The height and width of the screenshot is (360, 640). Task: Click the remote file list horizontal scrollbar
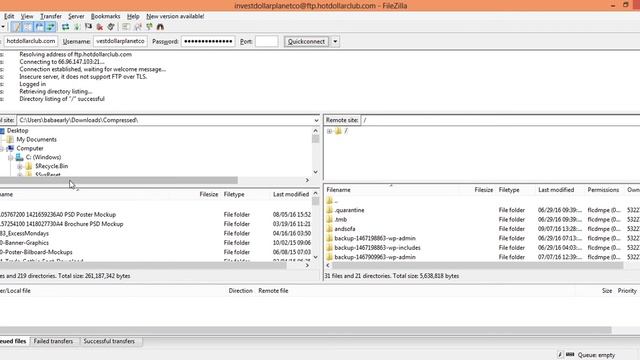pyautogui.click(x=478, y=265)
